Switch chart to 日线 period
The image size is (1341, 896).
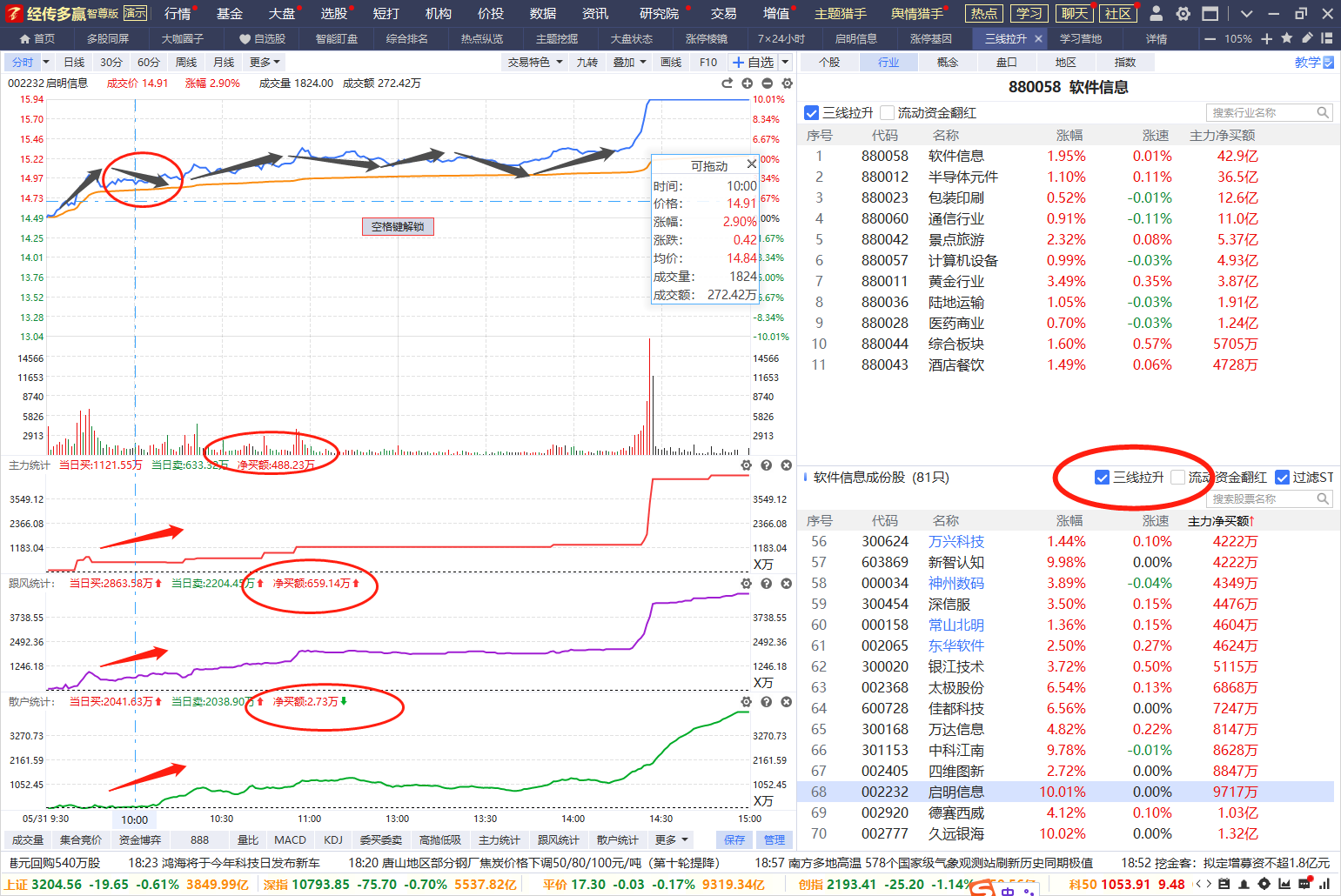pos(75,62)
